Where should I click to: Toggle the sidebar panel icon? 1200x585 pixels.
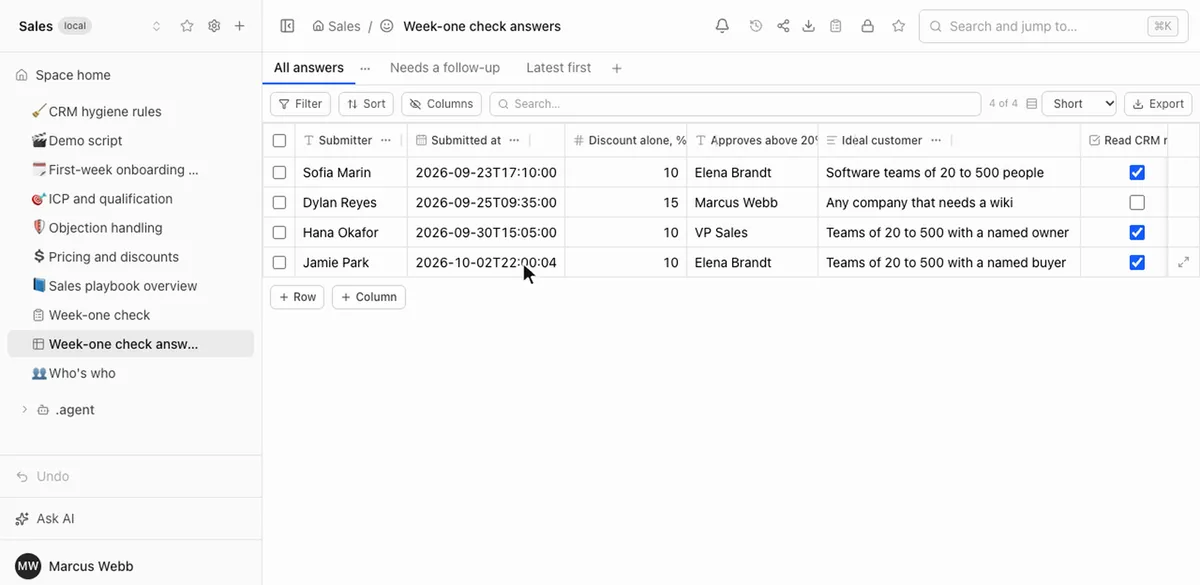(x=287, y=26)
